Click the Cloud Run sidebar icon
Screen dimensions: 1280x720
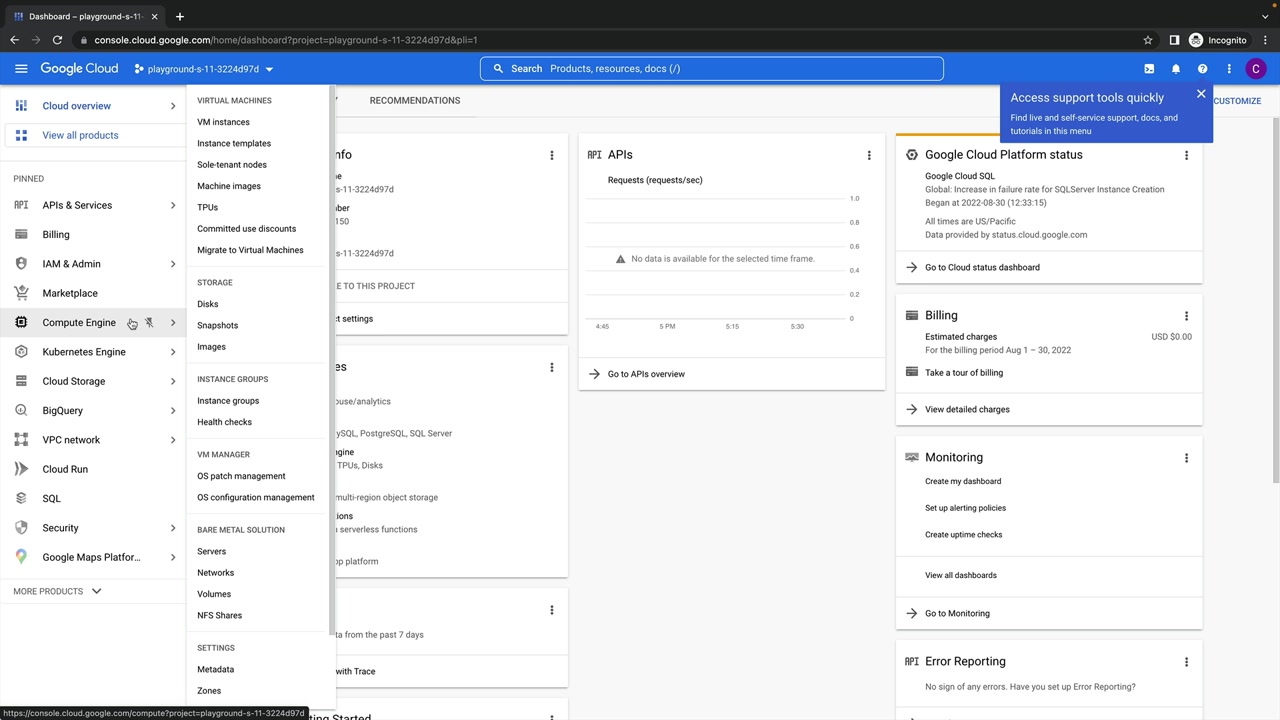click(x=21, y=470)
